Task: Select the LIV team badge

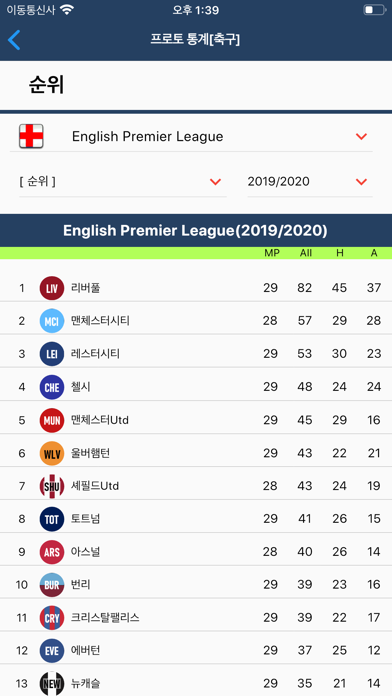Action: coord(51,288)
